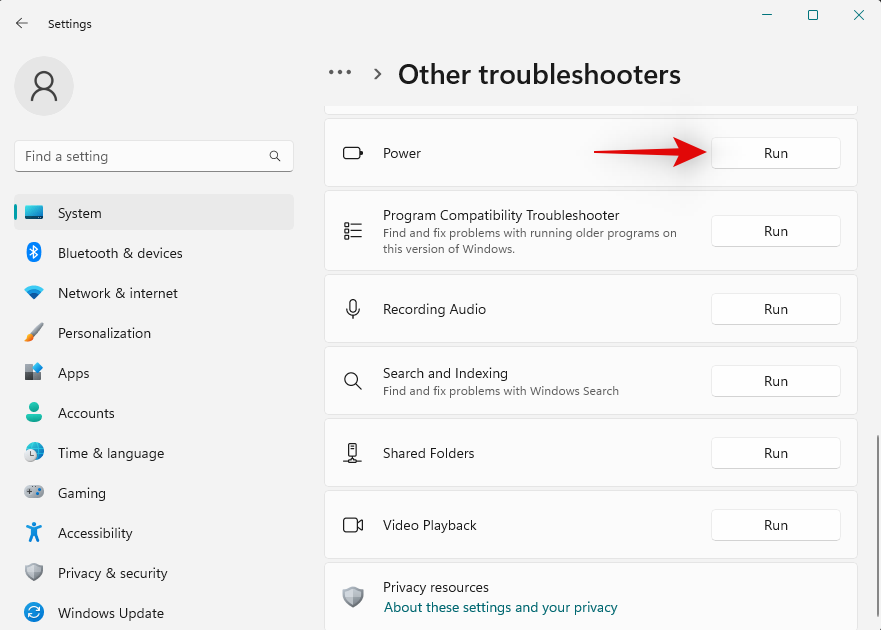
Task: Open the Apps settings page
Action: (154, 373)
